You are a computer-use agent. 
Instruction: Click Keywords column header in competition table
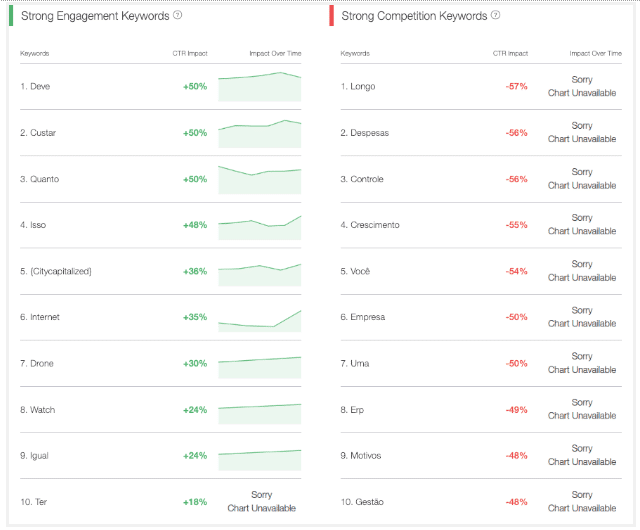click(355, 53)
